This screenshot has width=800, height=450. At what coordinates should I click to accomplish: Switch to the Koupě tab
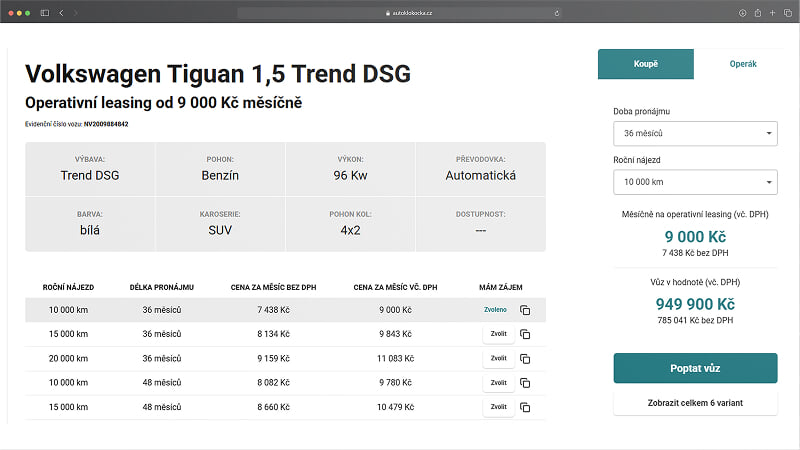click(x=646, y=64)
